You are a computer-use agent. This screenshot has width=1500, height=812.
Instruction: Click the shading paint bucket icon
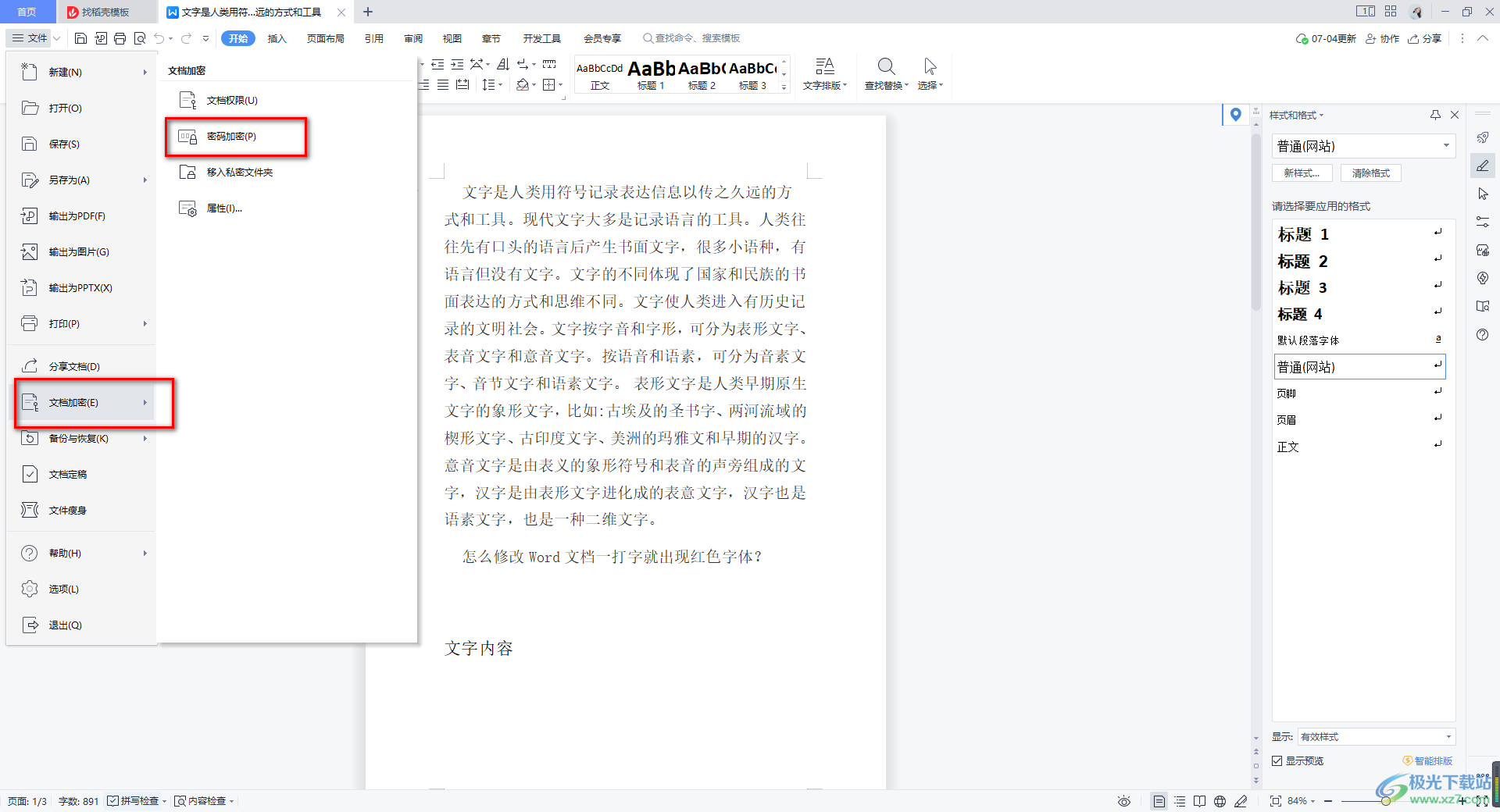click(523, 84)
